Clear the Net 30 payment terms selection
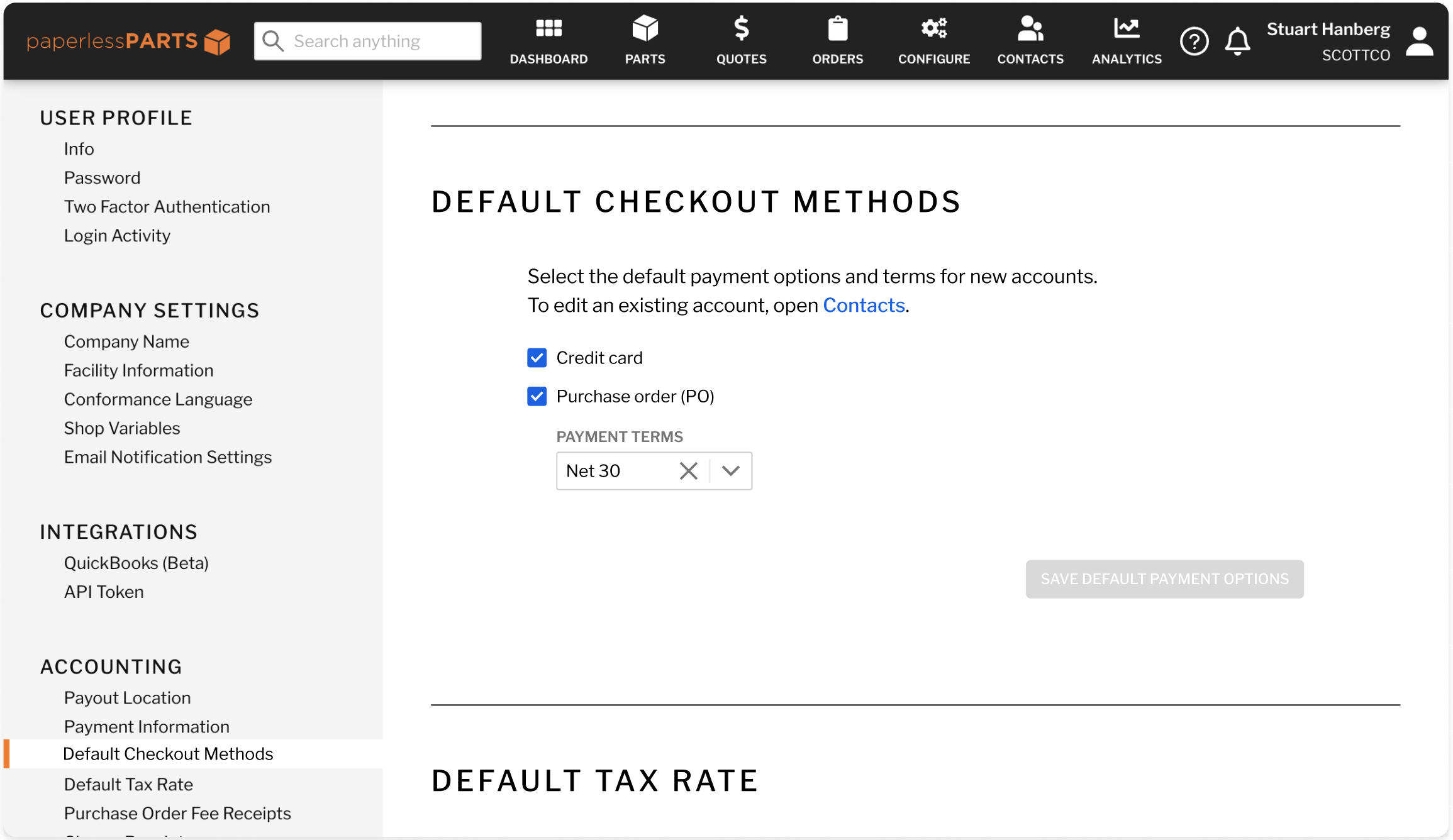This screenshot has height=840, width=1453. (688, 470)
